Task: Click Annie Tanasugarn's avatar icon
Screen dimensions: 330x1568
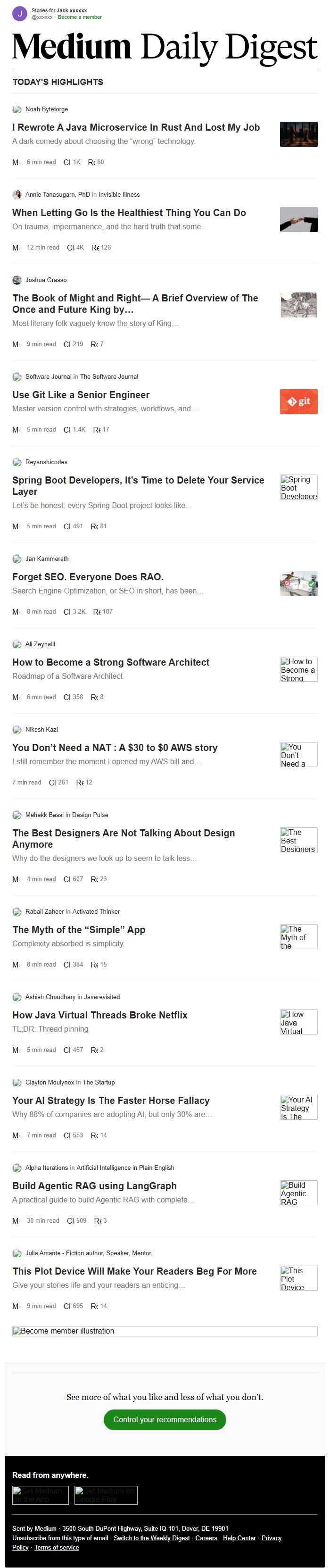Action: pyautogui.click(x=16, y=195)
